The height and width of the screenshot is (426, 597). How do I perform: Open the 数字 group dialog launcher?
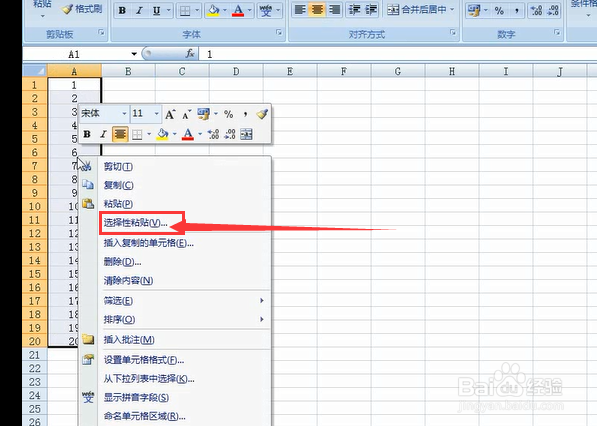[557, 33]
